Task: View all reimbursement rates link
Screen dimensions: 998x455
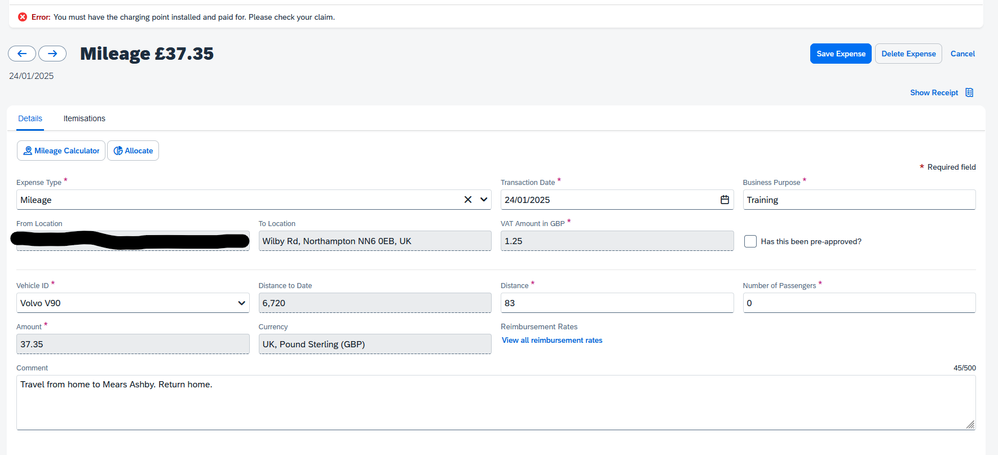Action: [552, 340]
